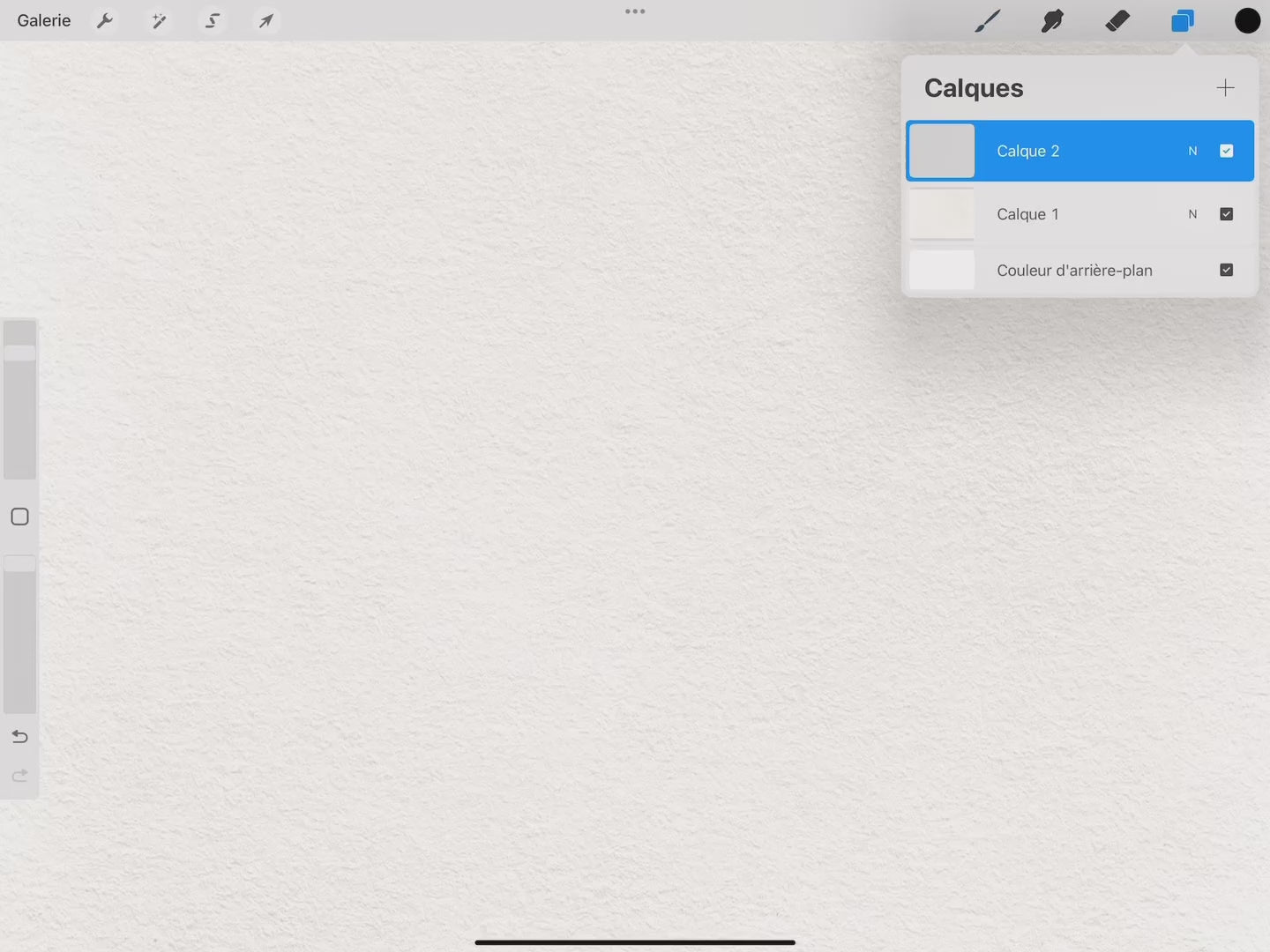Close the Calques layers panel icon

(x=1182, y=20)
